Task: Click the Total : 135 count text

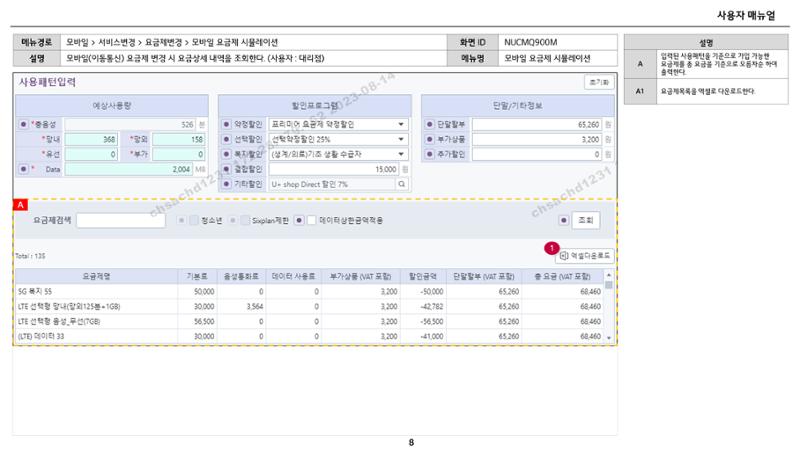Action: pyautogui.click(x=30, y=256)
